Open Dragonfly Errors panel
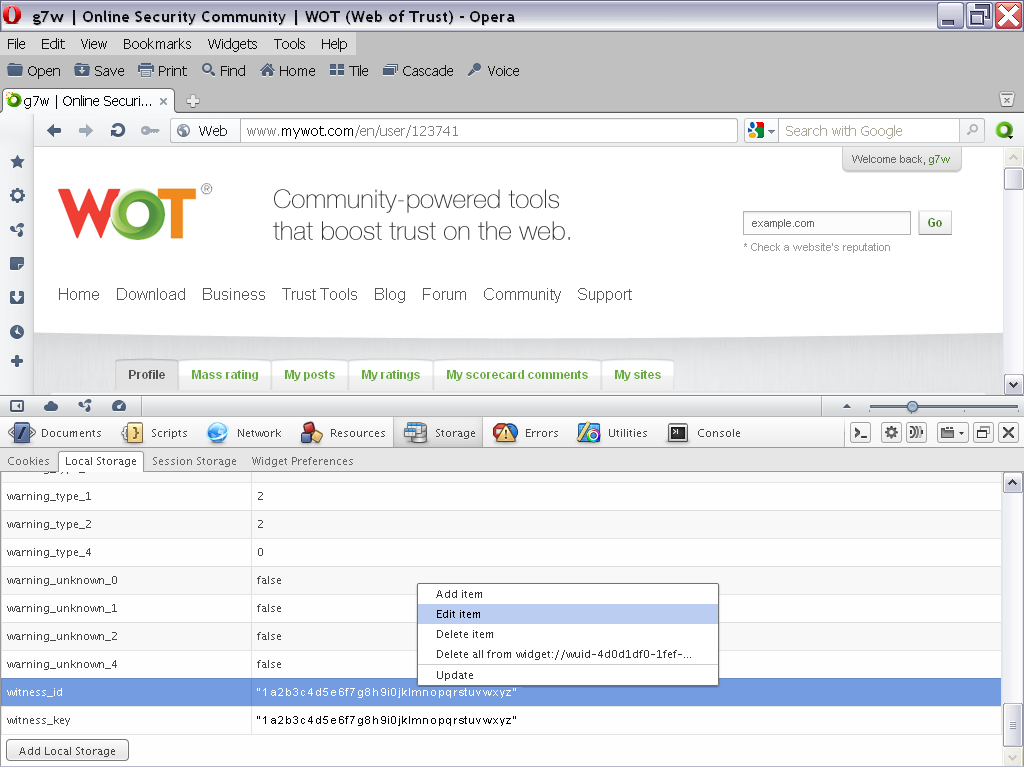This screenshot has height=768, width=1024. [x=526, y=433]
